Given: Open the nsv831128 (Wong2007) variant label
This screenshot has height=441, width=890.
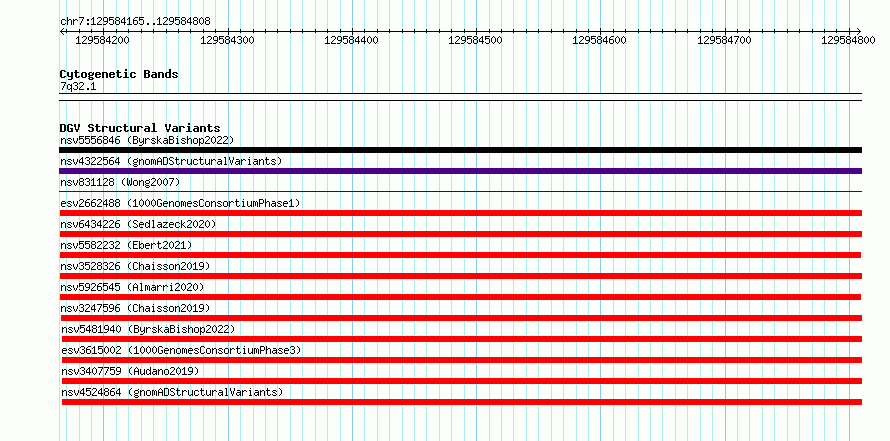Looking at the screenshot, I should click(120, 182).
